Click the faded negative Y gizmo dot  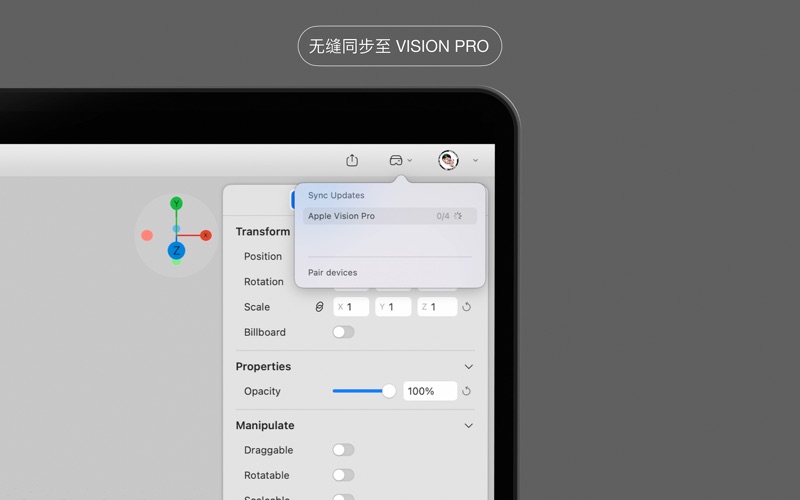(177, 262)
